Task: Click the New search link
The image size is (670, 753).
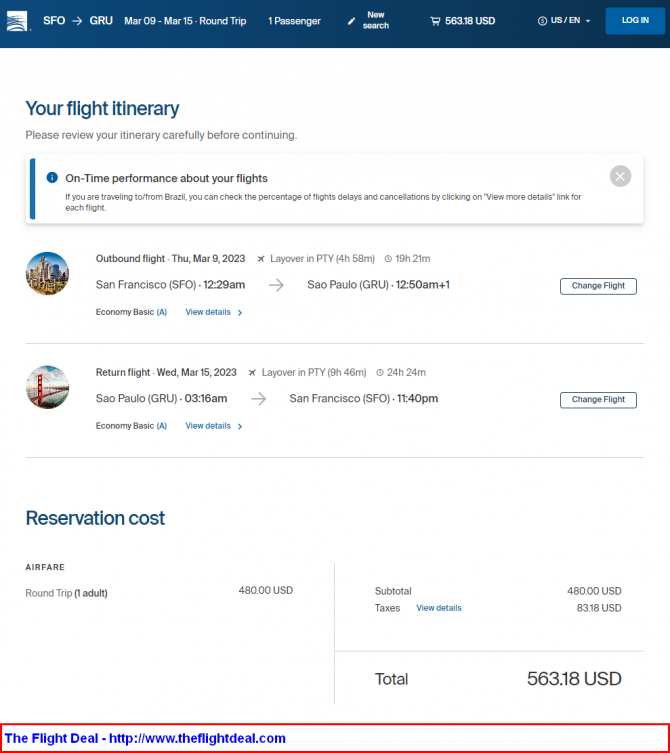Action: coord(376,20)
